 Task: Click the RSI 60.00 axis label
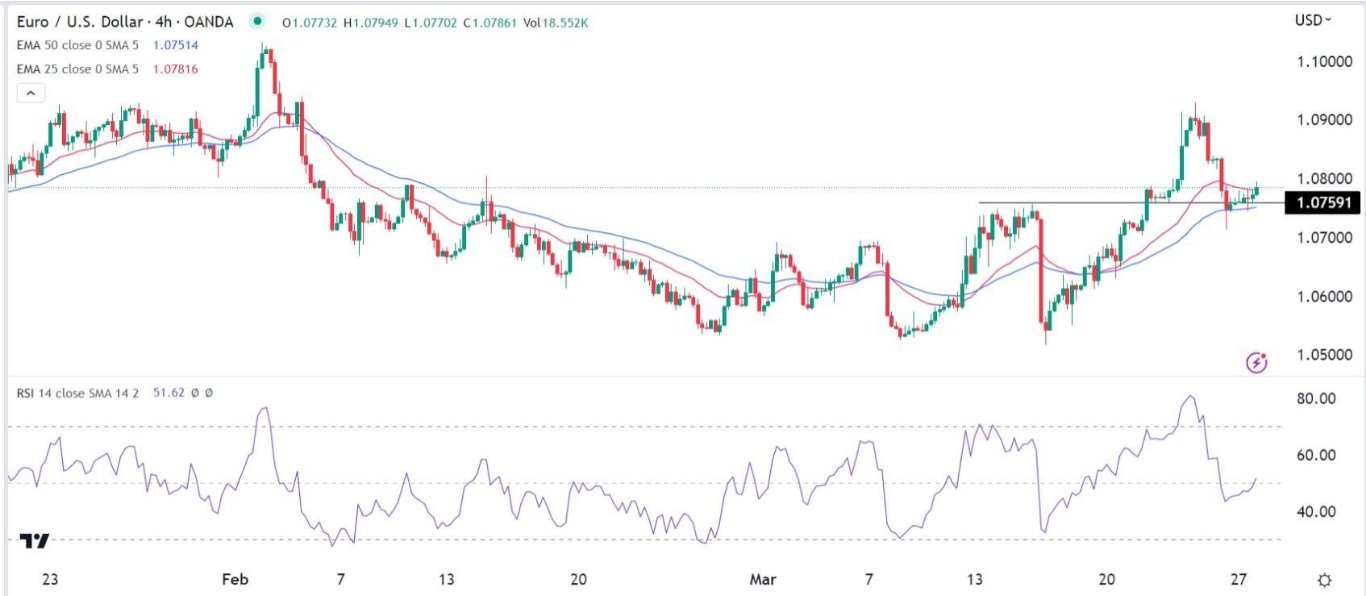point(1316,455)
